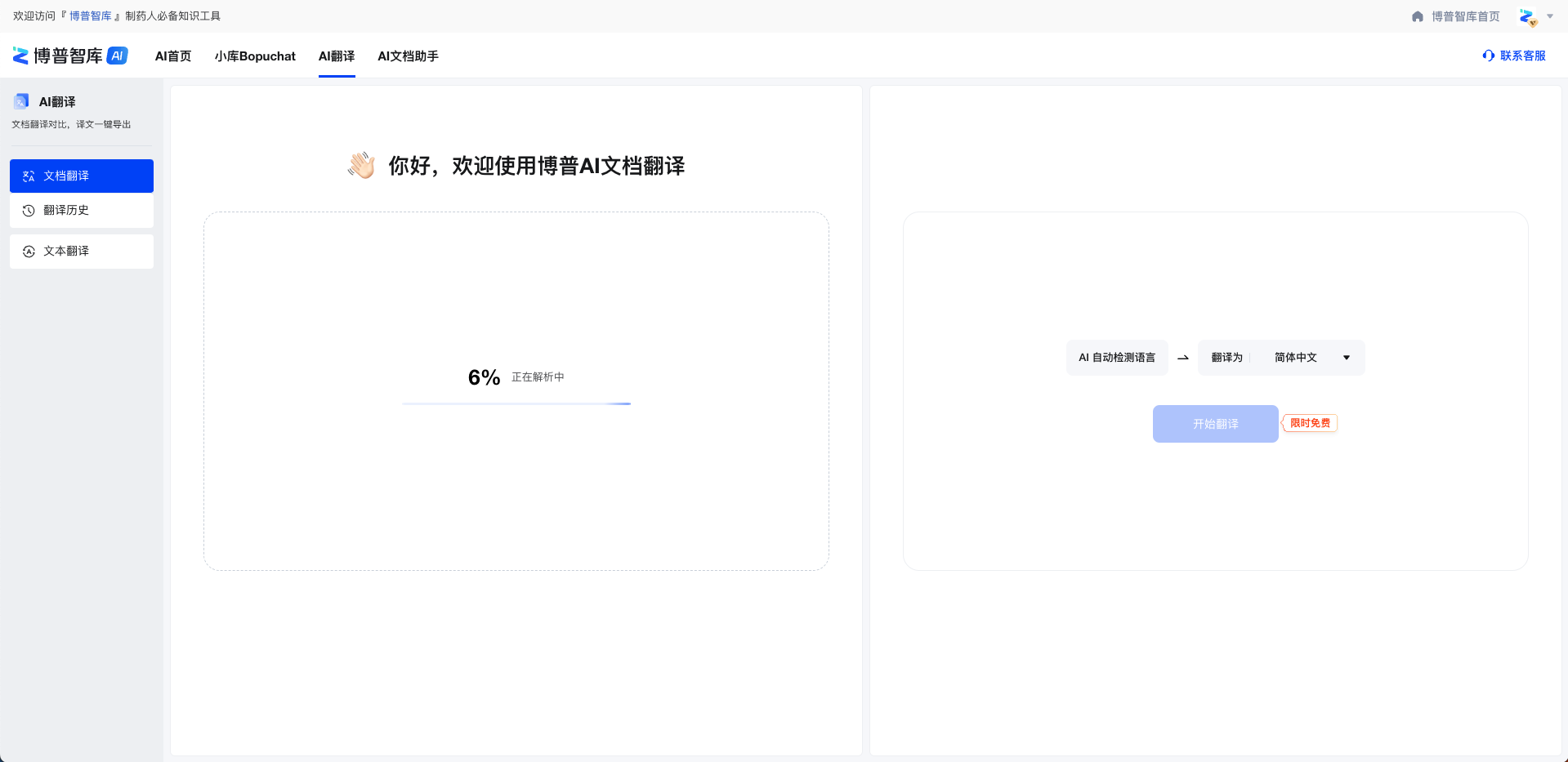Select the AI翻译 tab
This screenshot has width=1568, height=762.
tap(337, 56)
